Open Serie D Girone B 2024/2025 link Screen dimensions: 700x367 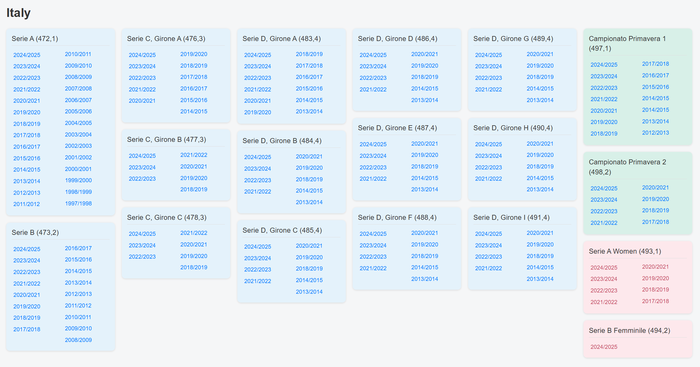258,157
